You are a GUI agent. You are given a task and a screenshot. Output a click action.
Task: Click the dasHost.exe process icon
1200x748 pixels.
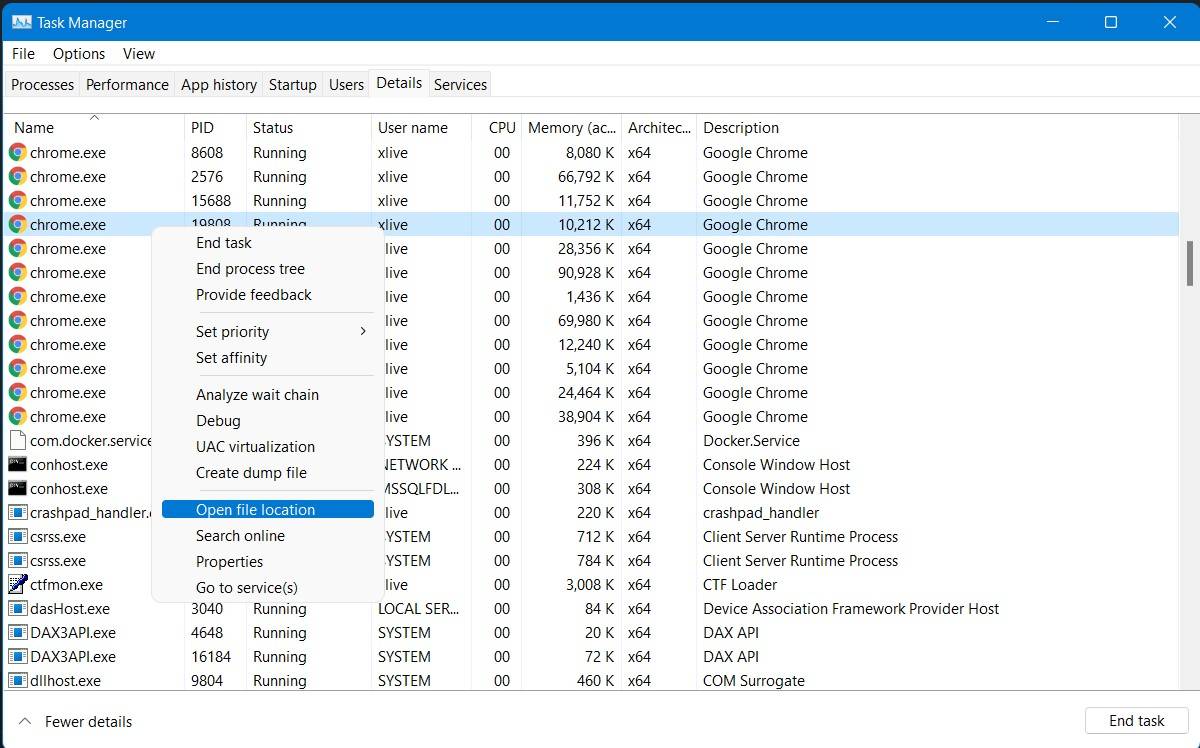(17, 609)
